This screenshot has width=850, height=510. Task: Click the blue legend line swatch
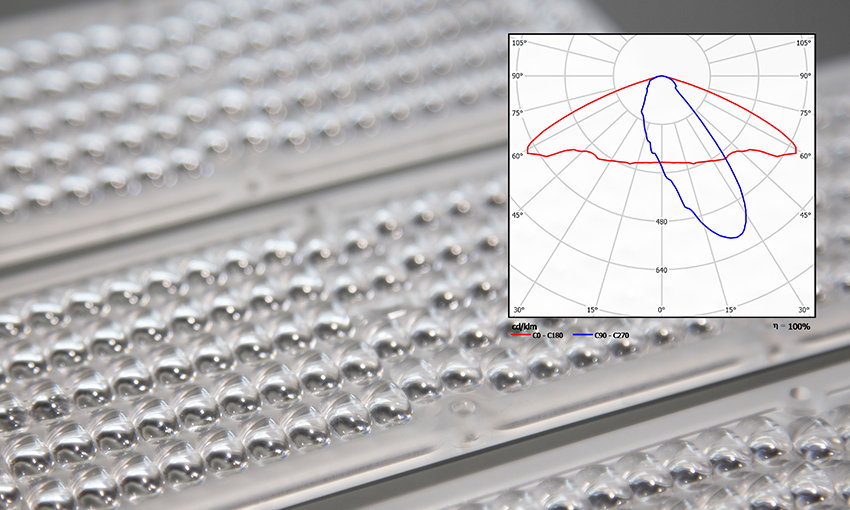coord(581,336)
